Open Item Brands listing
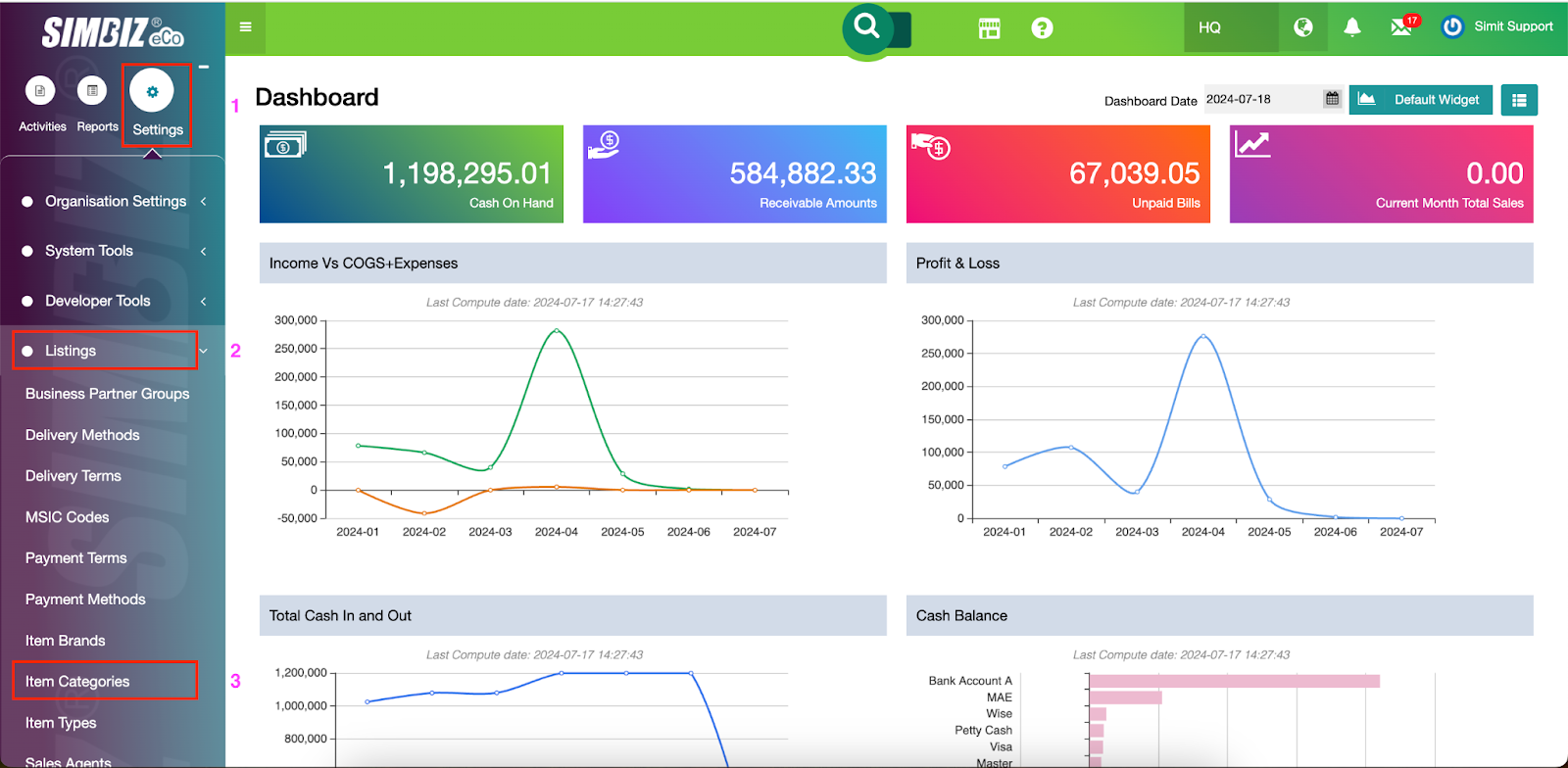This screenshot has width=1568, height=768. coord(66,641)
